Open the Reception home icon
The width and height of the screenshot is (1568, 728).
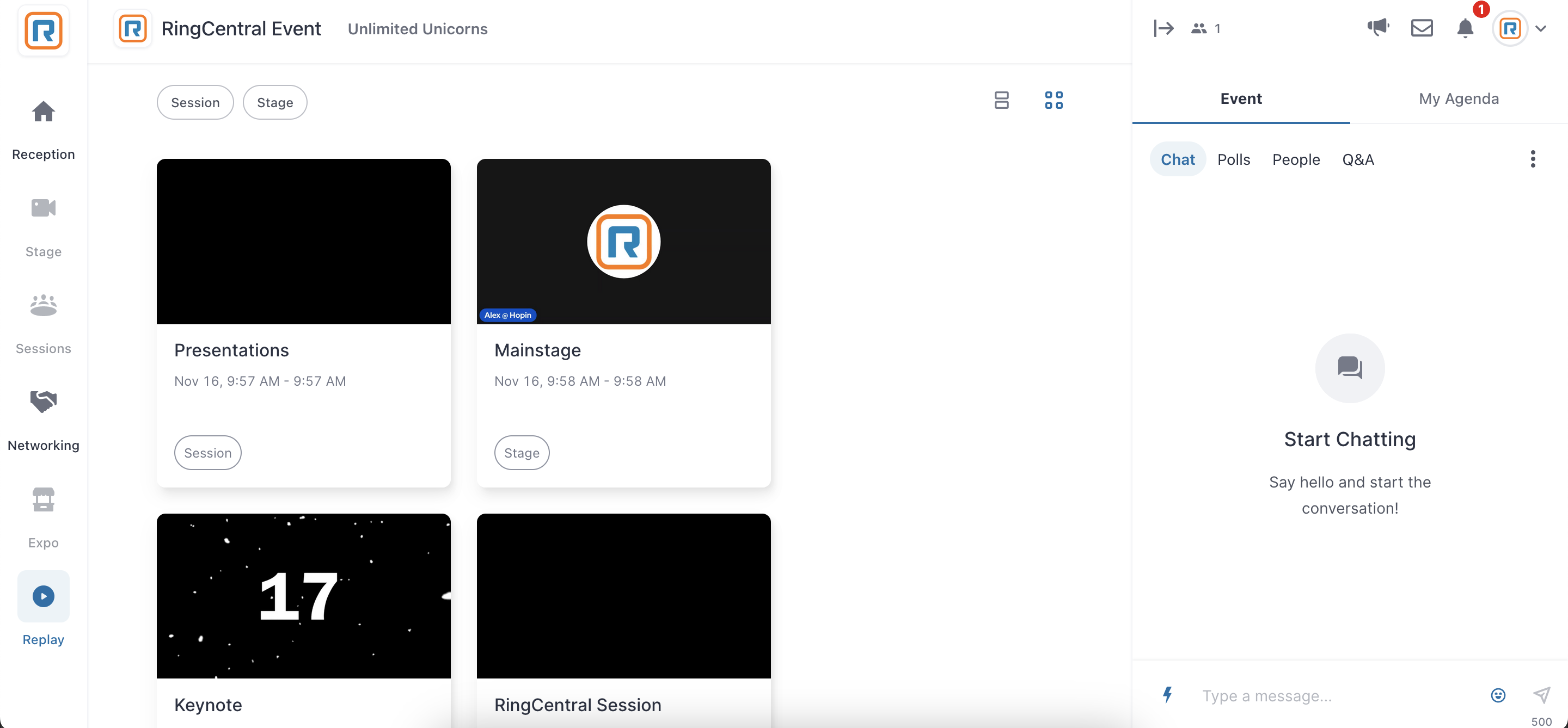43,112
